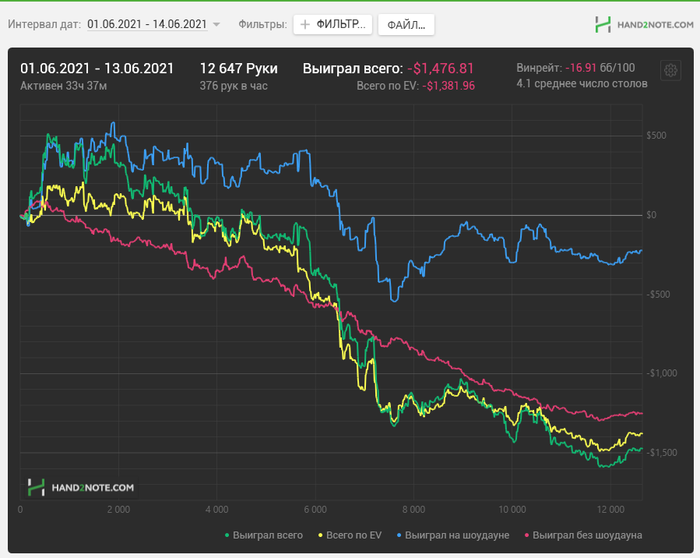This screenshot has height=558, width=700.
Task: Toggle the 'Всего по EV' yellow legend item
Action: click(350, 535)
